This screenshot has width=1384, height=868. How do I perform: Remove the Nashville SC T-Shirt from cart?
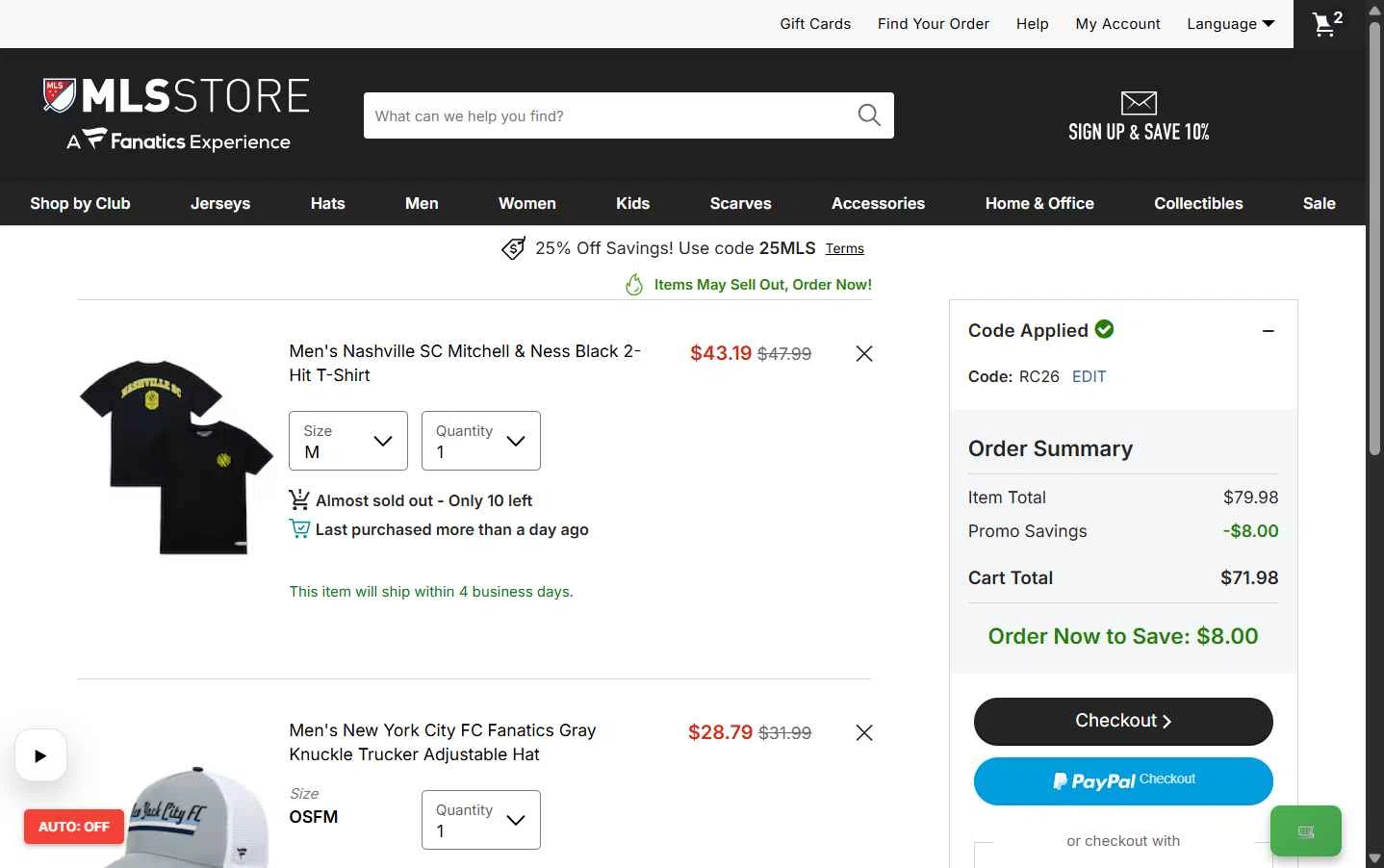click(x=864, y=353)
